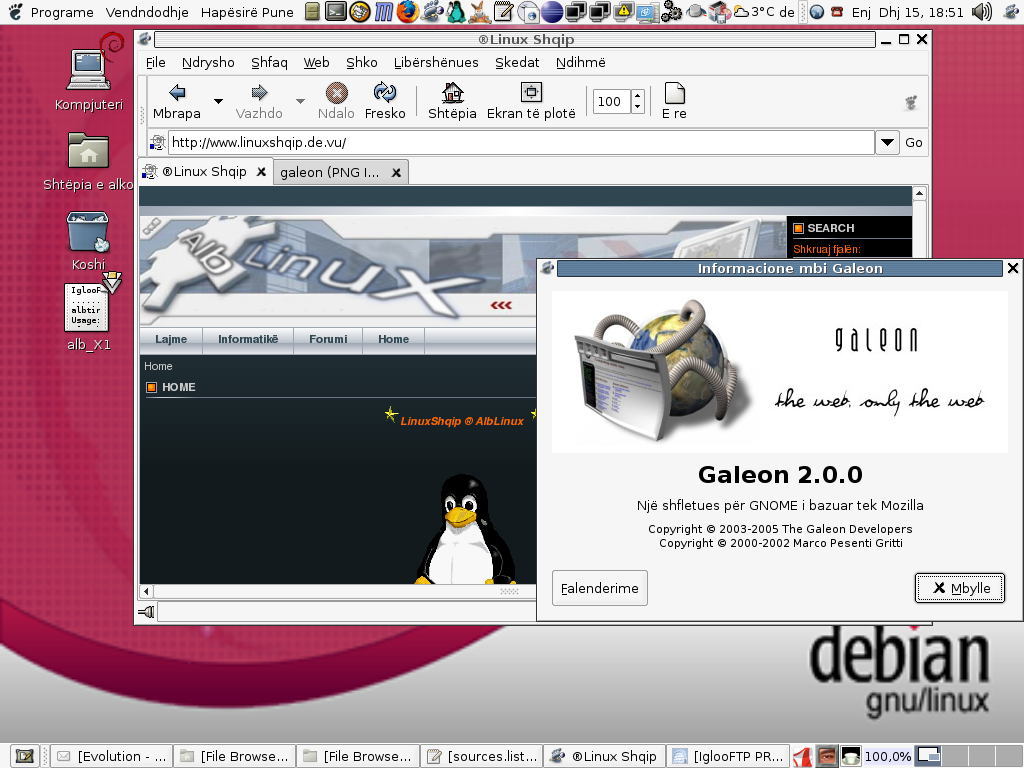Click the Vazhdo forward arrow icon

tap(259, 92)
